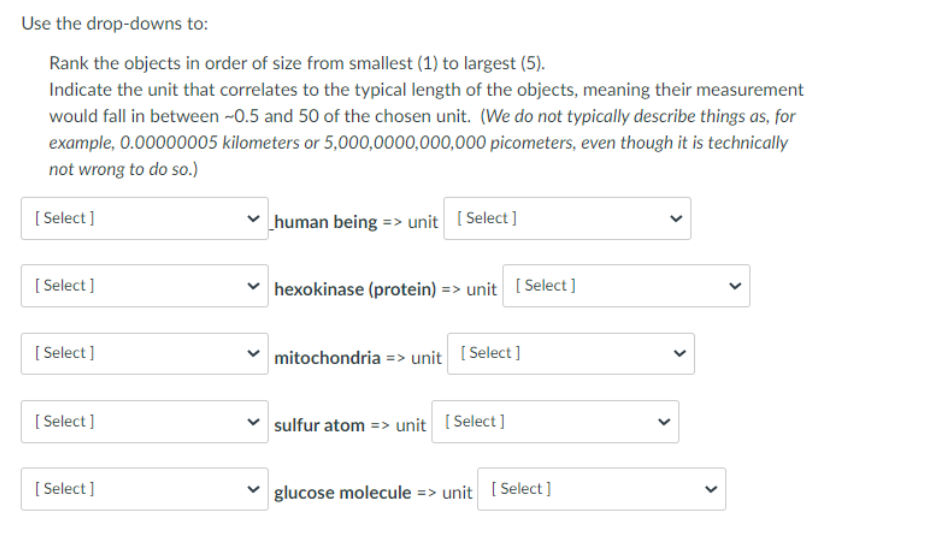This screenshot has width=933, height=533.
Task: Click chevron arrow of sulfur atom unit select
Action: 666,422
